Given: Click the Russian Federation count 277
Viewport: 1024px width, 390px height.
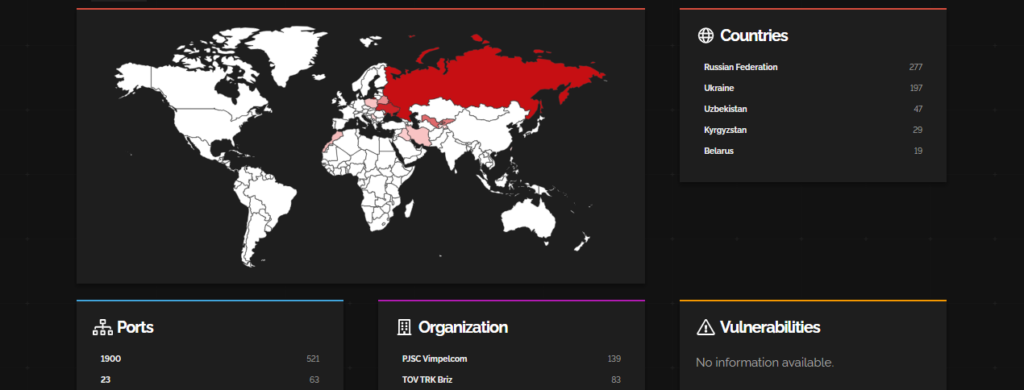Looking at the screenshot, I should click(x=916, y=67).
